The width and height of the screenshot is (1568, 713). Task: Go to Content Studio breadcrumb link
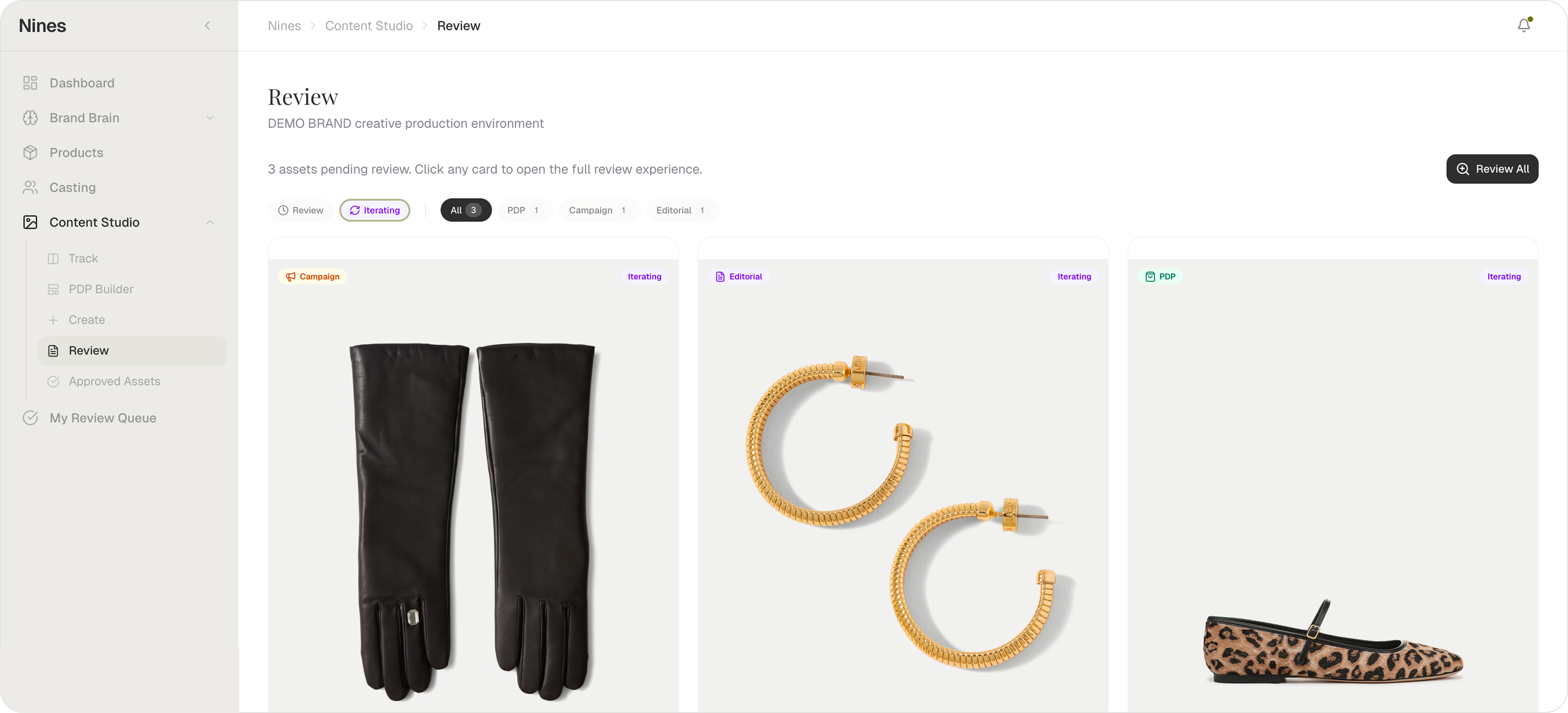tap(369, 25)
